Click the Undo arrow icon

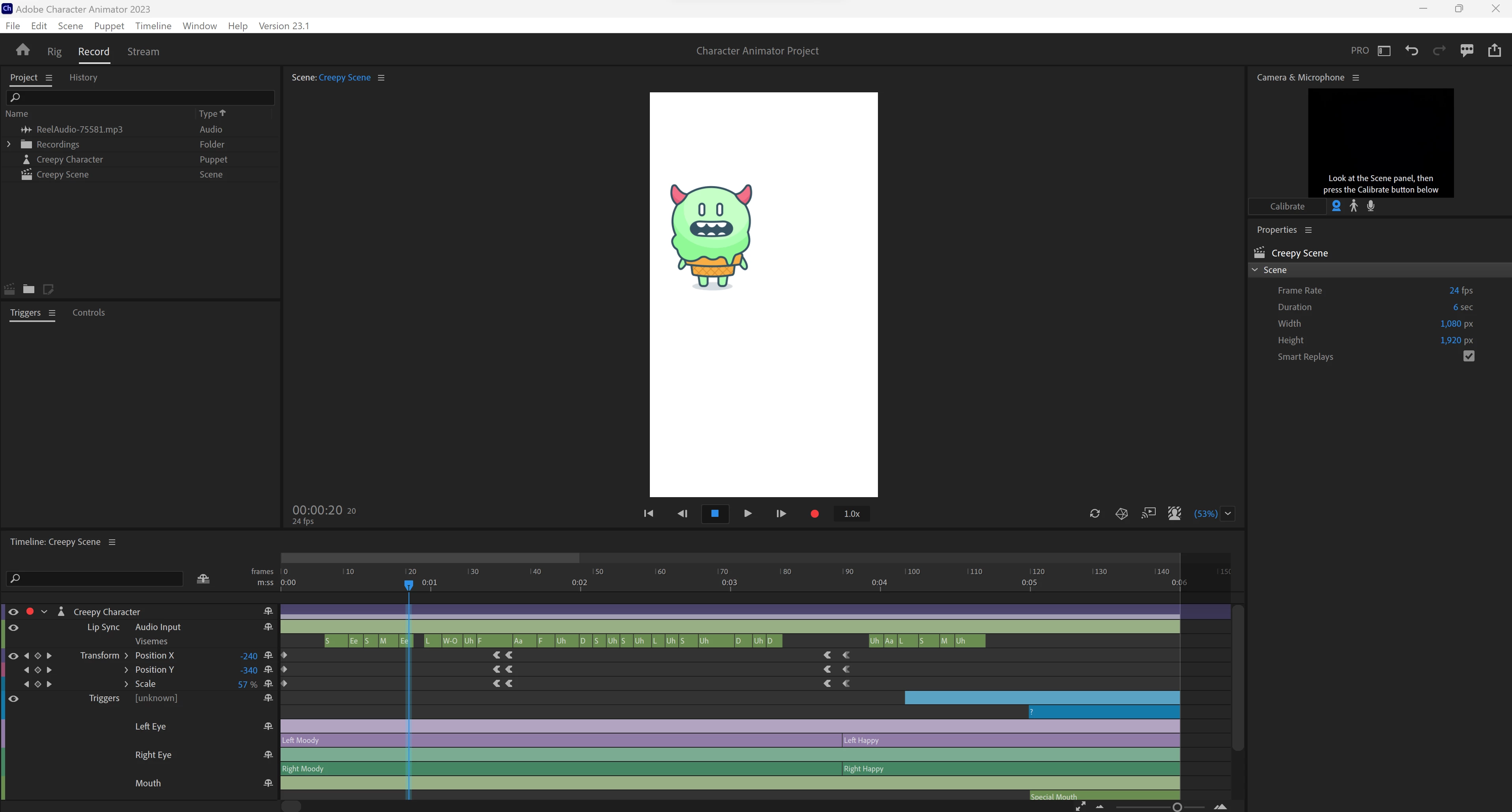tap(1412, 51)
